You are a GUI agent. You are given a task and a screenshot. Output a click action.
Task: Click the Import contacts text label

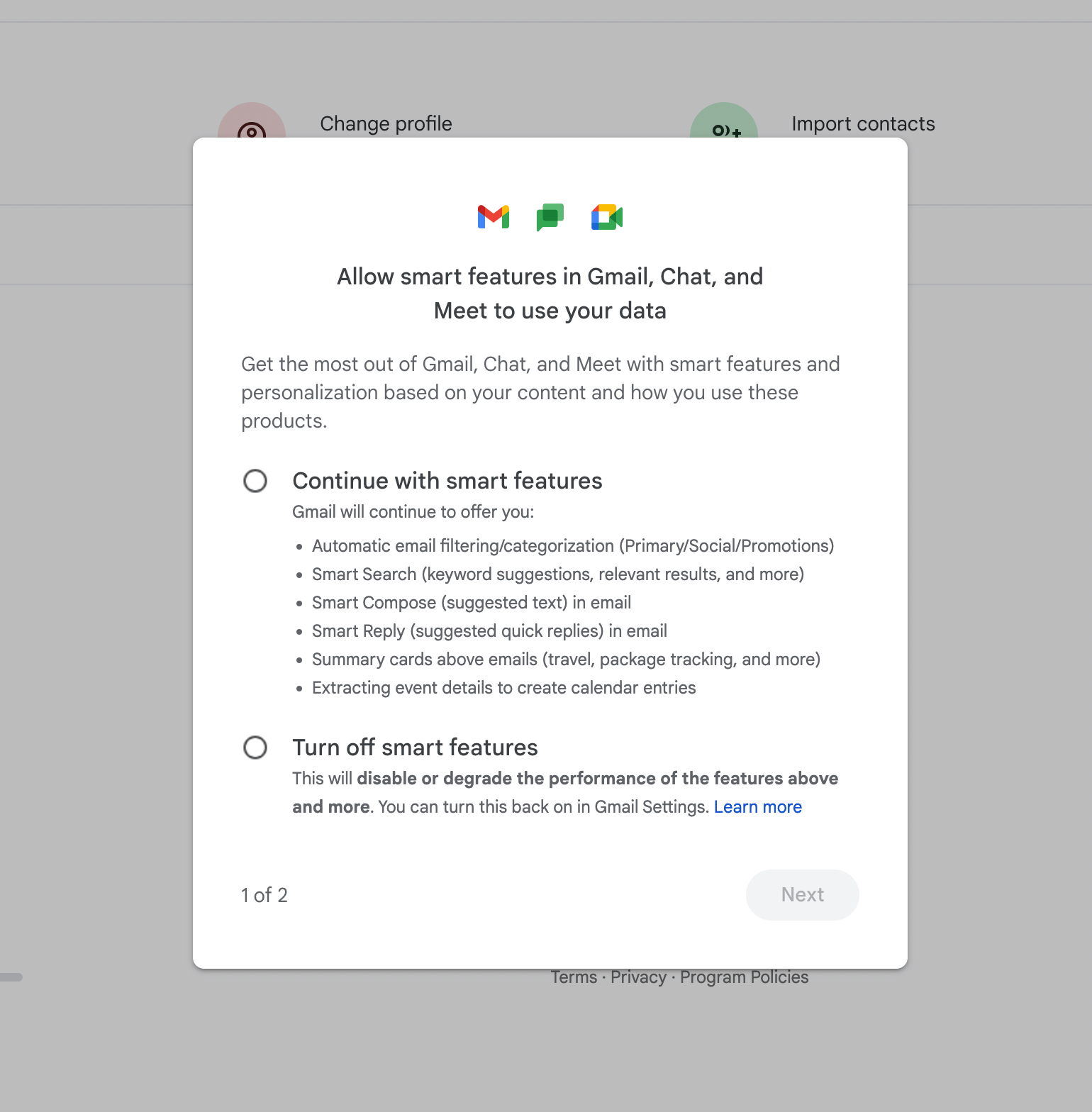863,124
